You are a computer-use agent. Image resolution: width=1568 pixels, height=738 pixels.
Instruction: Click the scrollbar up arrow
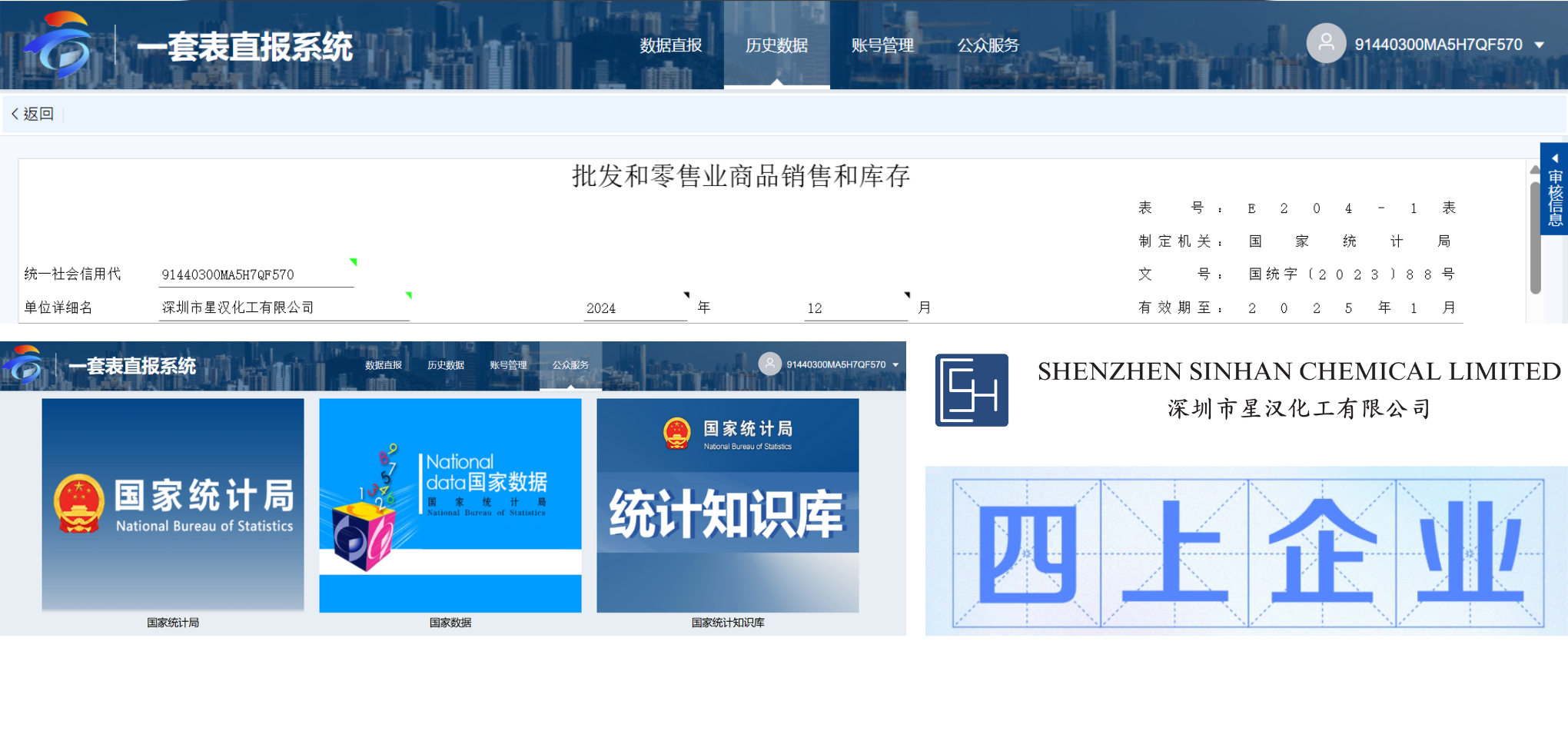click(1535, 169)
